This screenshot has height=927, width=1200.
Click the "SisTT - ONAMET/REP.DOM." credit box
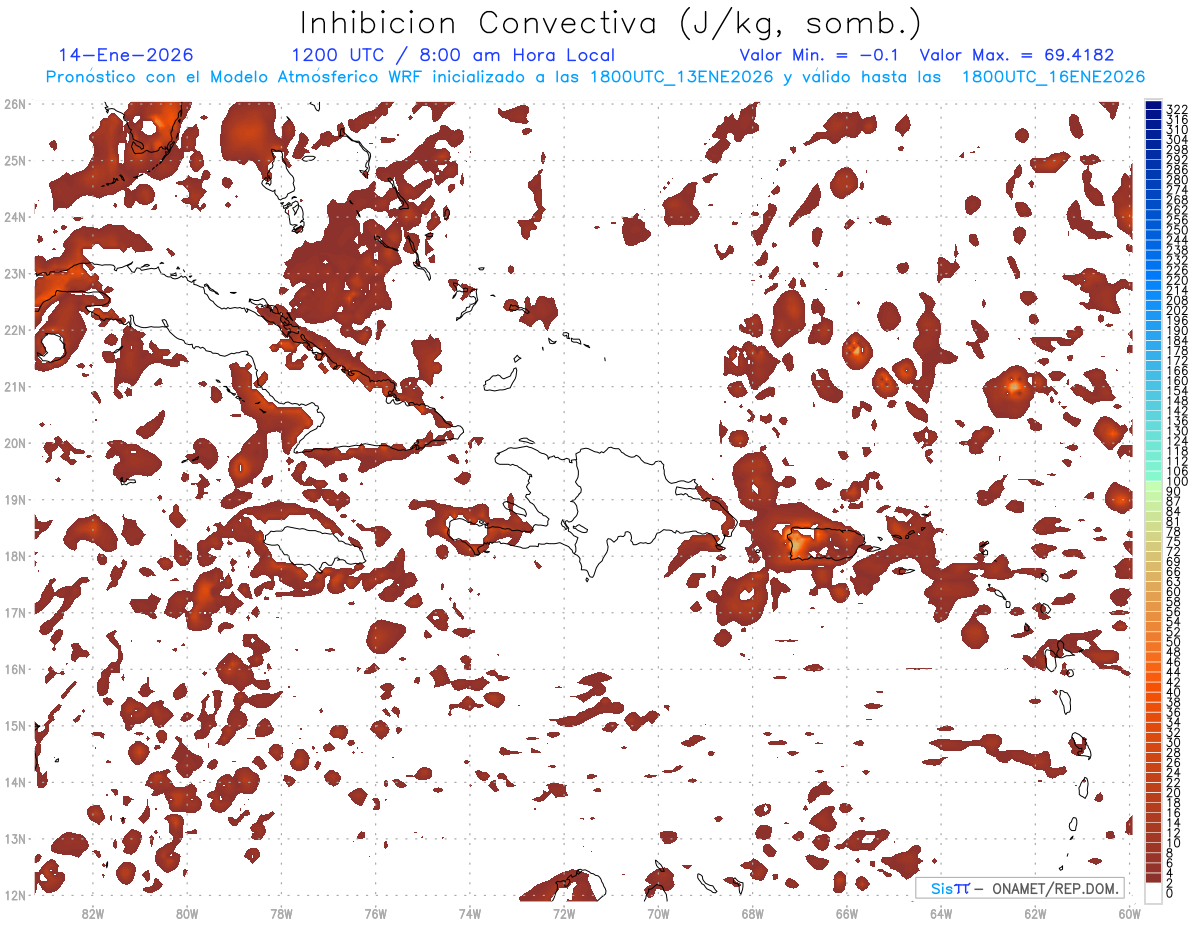[1020, 888]
